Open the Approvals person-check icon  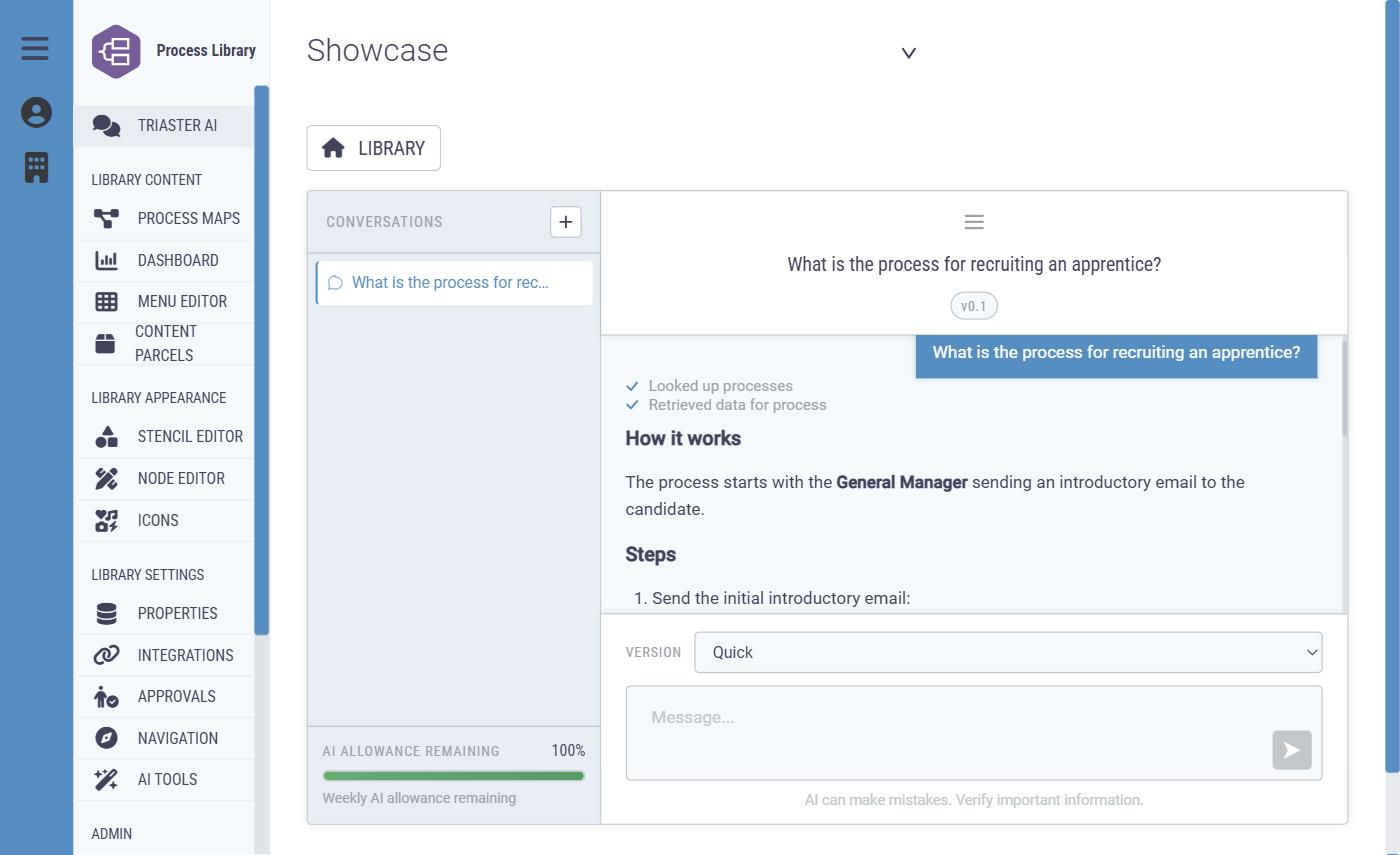tap(106, 696)
